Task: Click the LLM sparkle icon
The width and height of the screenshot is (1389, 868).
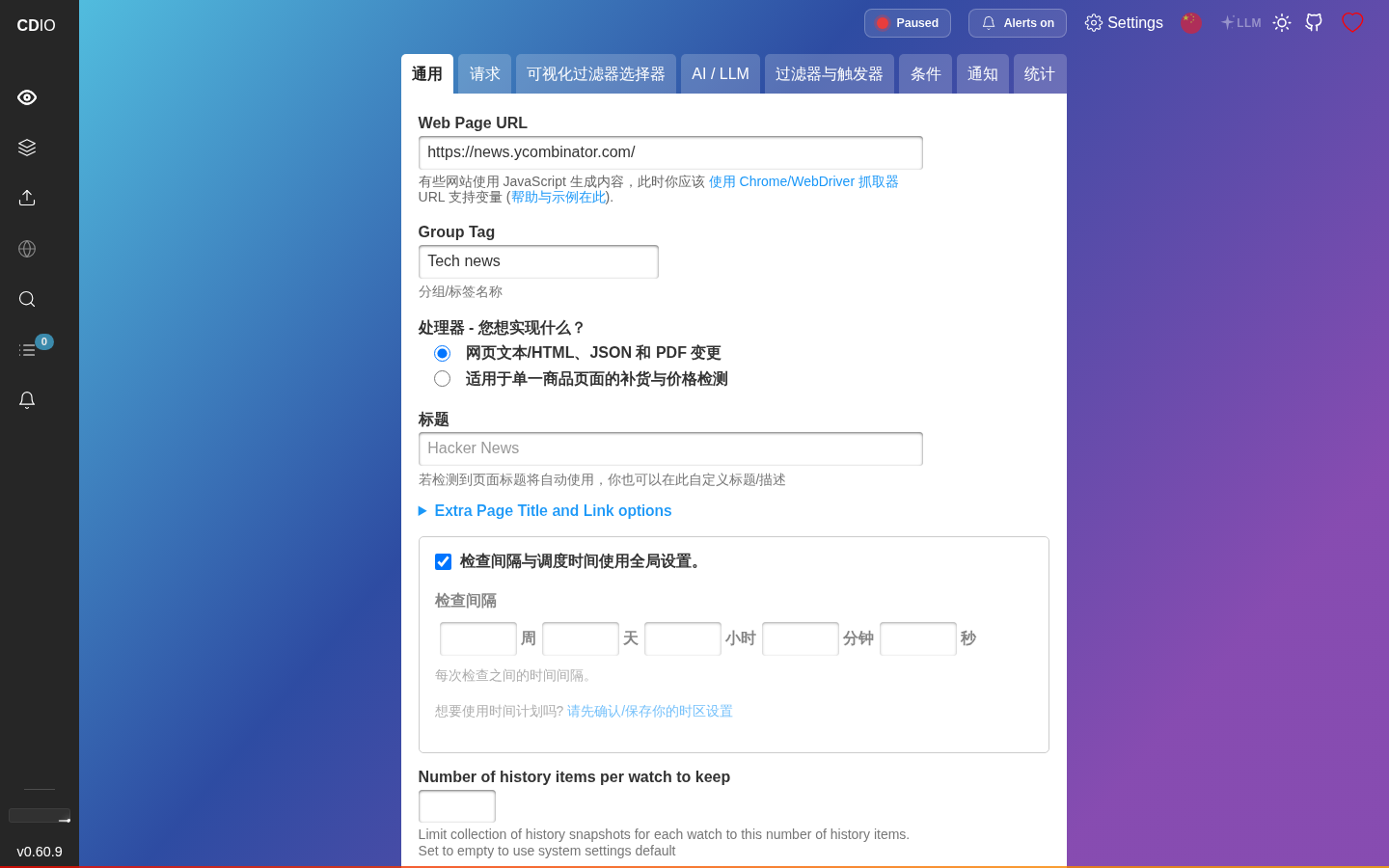Action: click(1240, 23)
